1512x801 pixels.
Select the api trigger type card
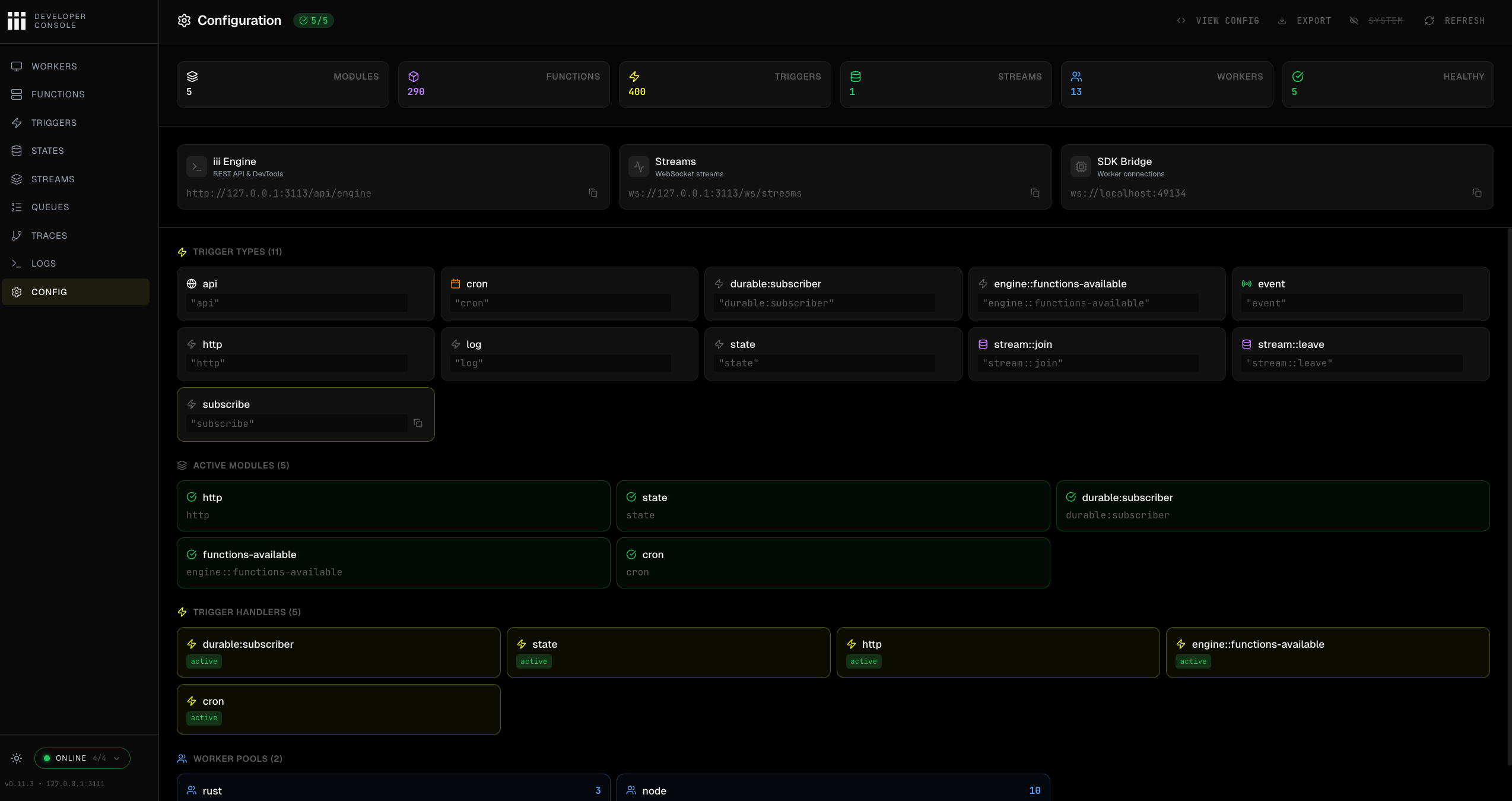pos(306,294)
